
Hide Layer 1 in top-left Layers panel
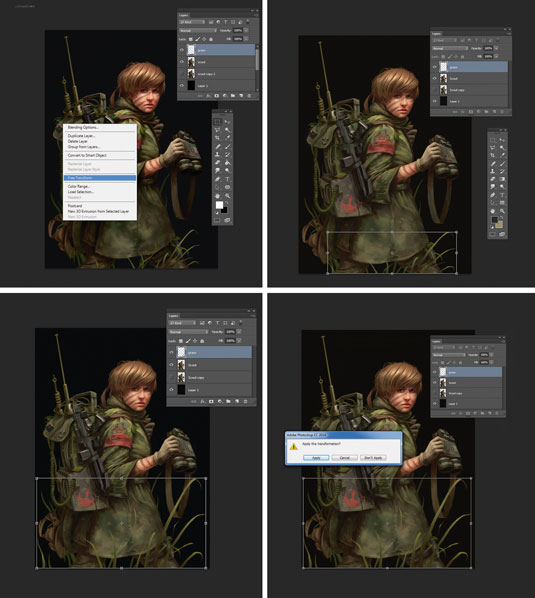coord(182,86)
